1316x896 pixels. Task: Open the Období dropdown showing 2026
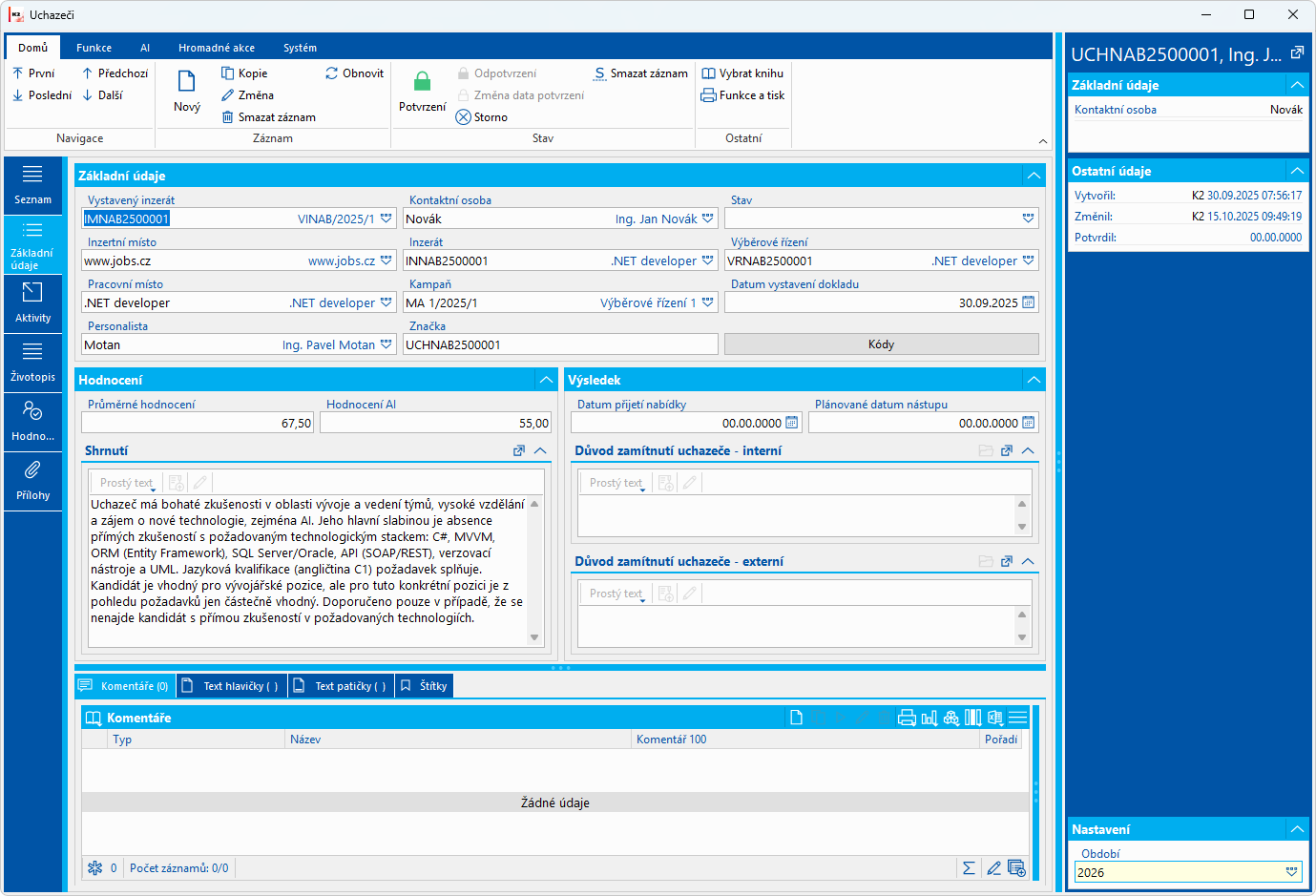[1292, 872]
